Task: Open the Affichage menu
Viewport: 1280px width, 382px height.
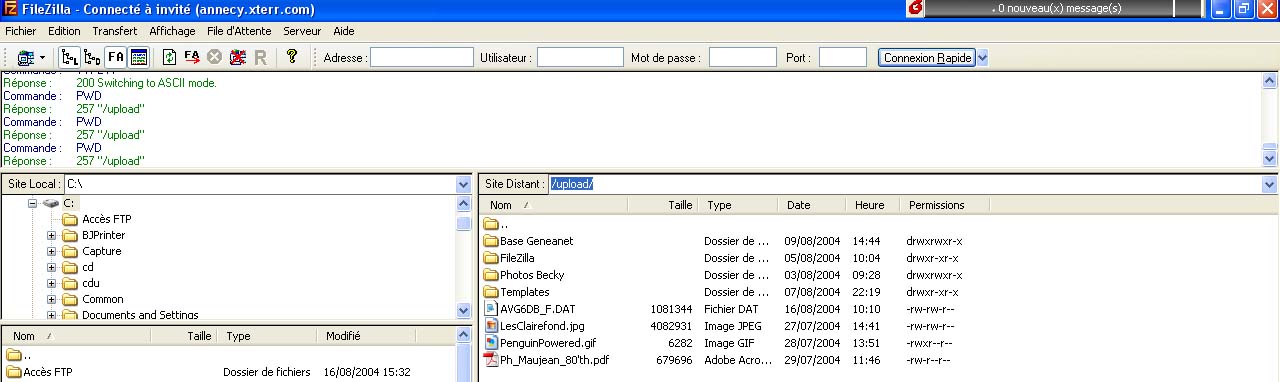Action: (172, 31)
